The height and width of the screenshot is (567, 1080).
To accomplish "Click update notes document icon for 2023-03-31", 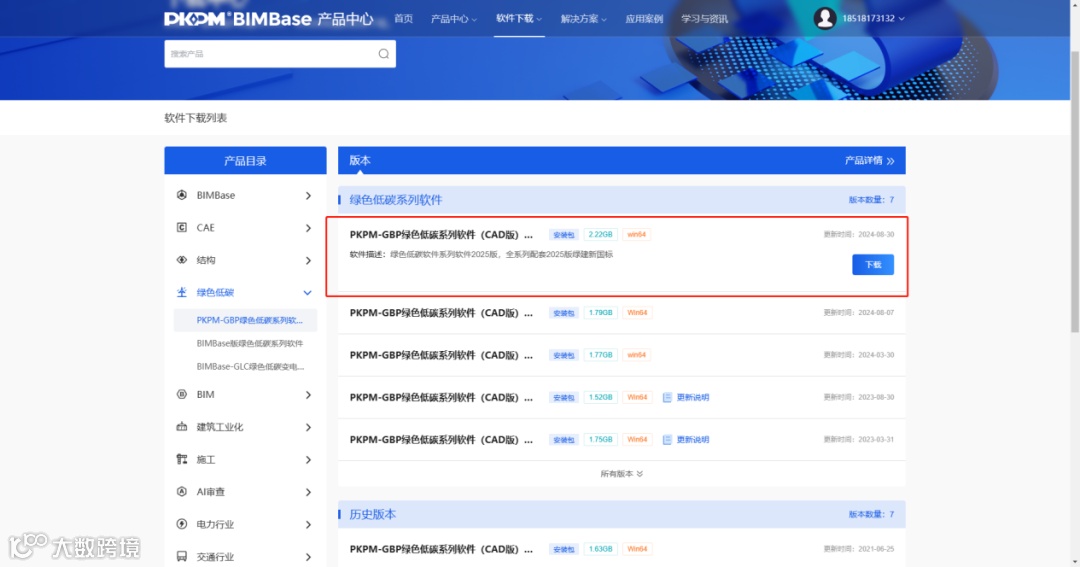I will click(667, 440).
